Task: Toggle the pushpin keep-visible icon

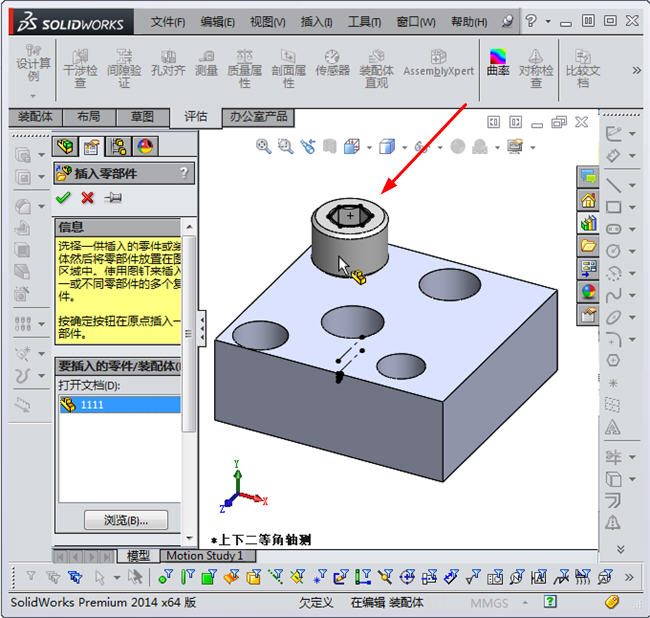Action: 113,197
